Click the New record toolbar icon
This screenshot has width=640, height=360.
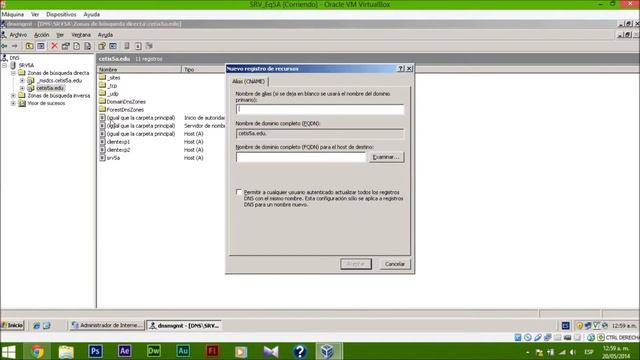point(138,46)
